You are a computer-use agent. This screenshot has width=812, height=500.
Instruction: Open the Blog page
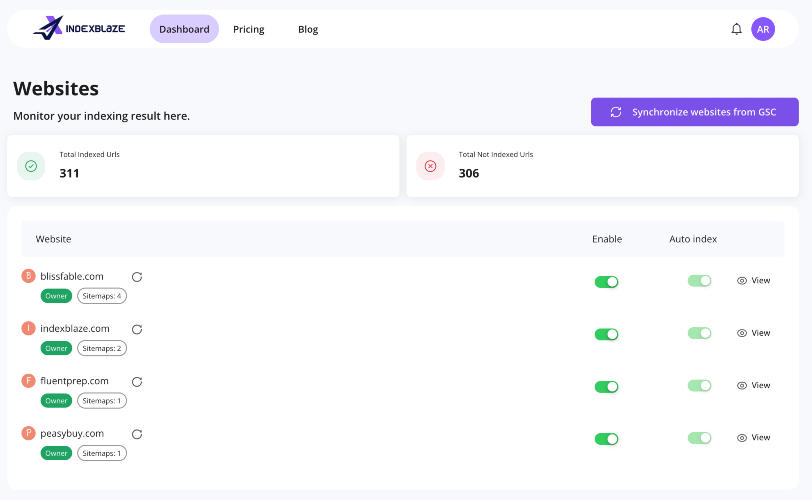(x=308, y=29)
